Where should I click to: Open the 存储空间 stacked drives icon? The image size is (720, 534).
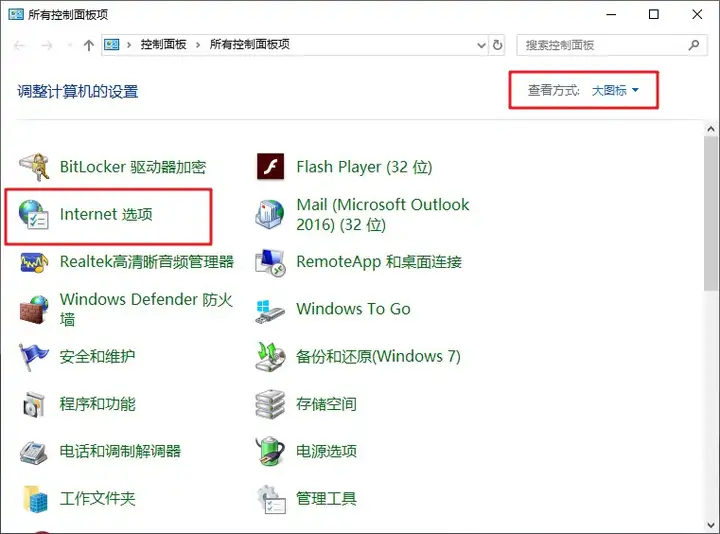270,405
